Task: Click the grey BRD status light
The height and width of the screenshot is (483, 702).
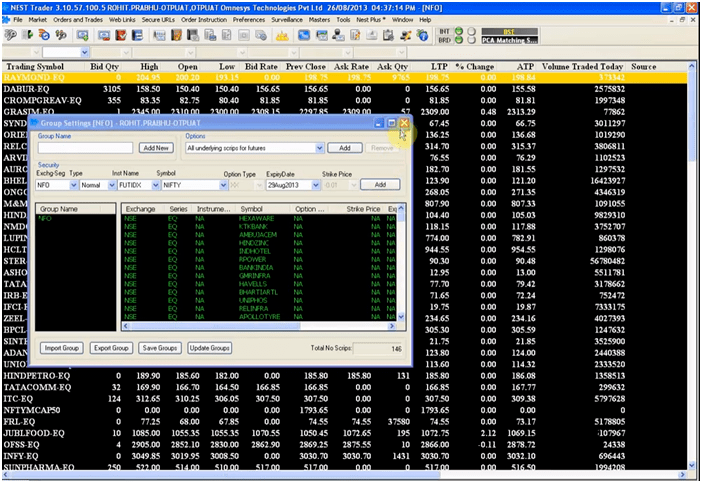Action: click(471, 40)
